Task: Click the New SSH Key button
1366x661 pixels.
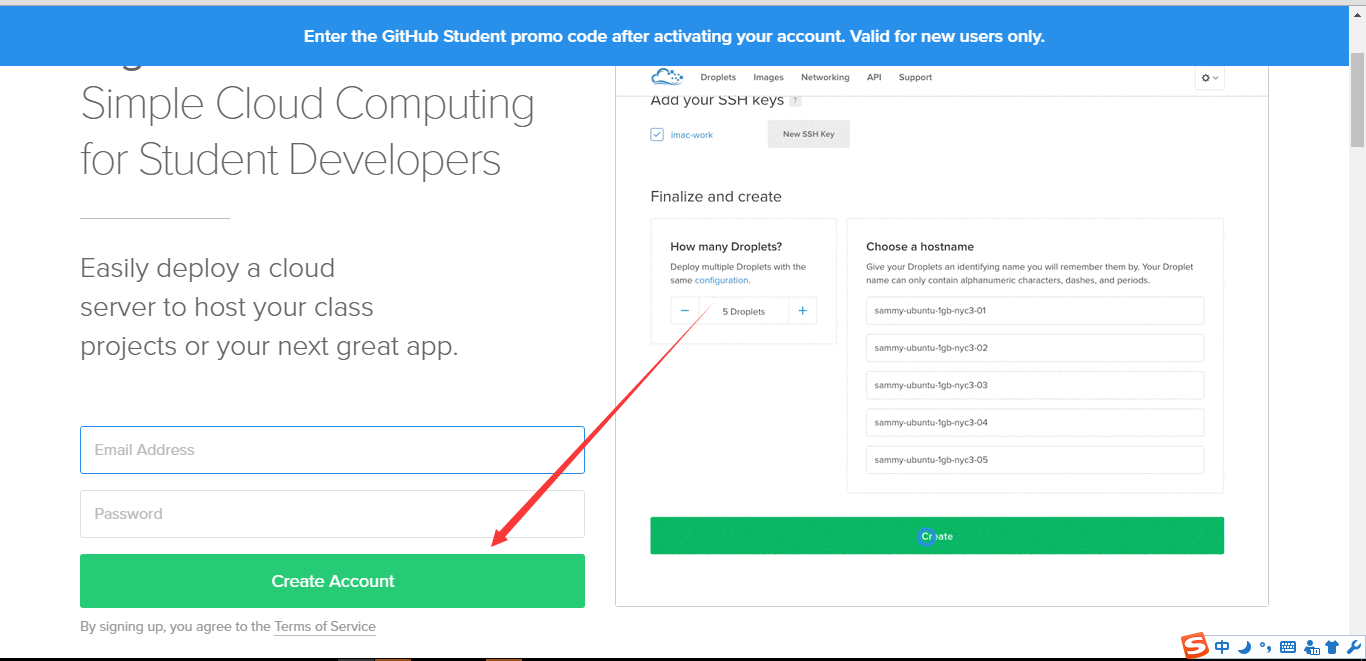Action: click(x=808, y=134)
